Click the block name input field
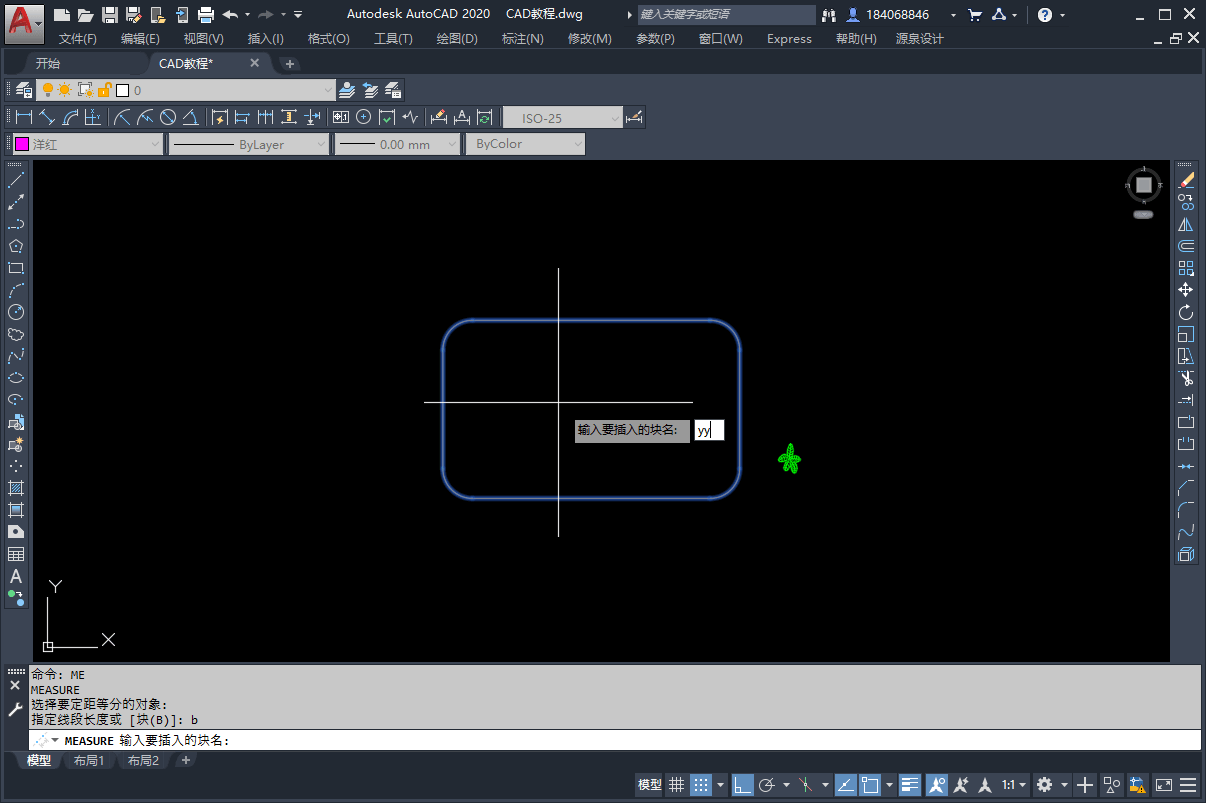 tap(709, 431)
